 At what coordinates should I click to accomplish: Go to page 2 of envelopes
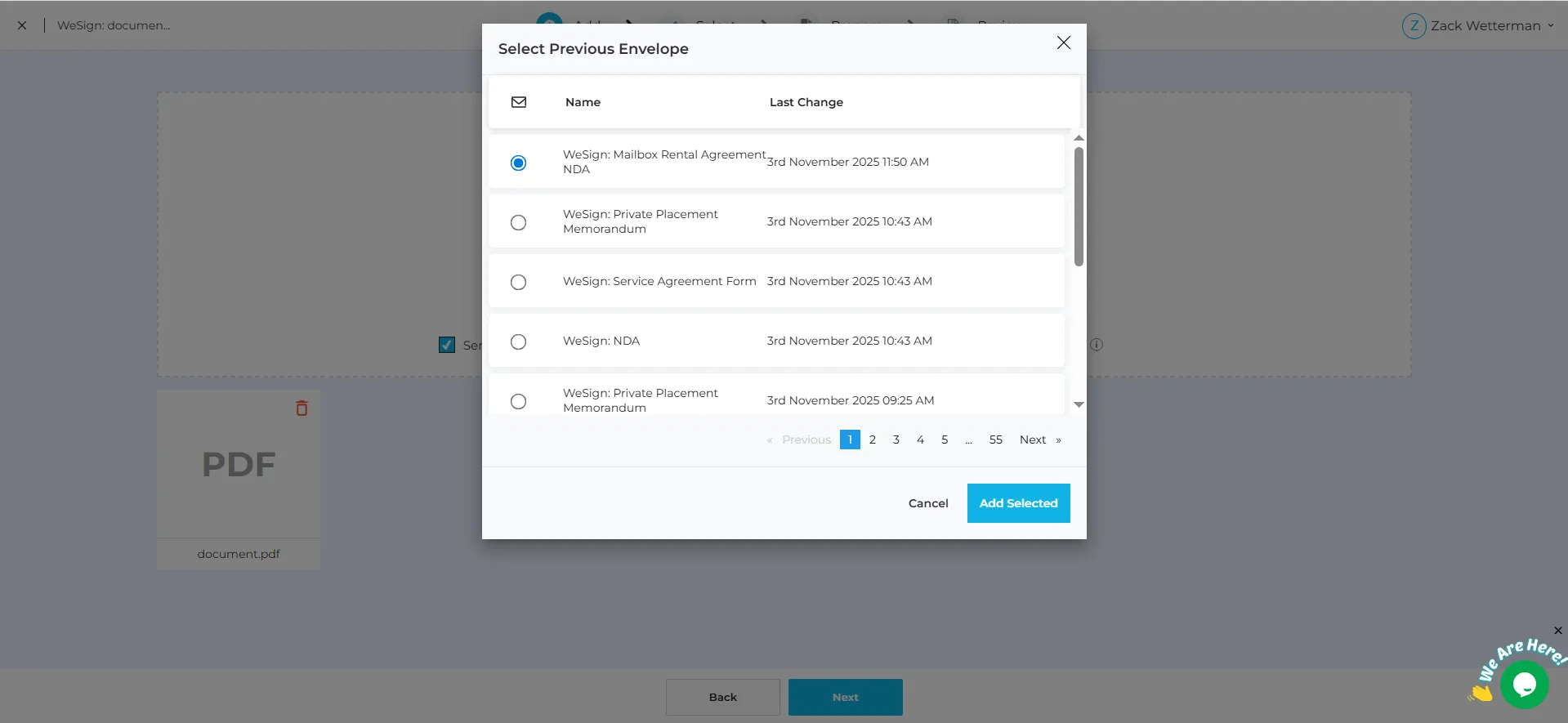tap(873, 440)
